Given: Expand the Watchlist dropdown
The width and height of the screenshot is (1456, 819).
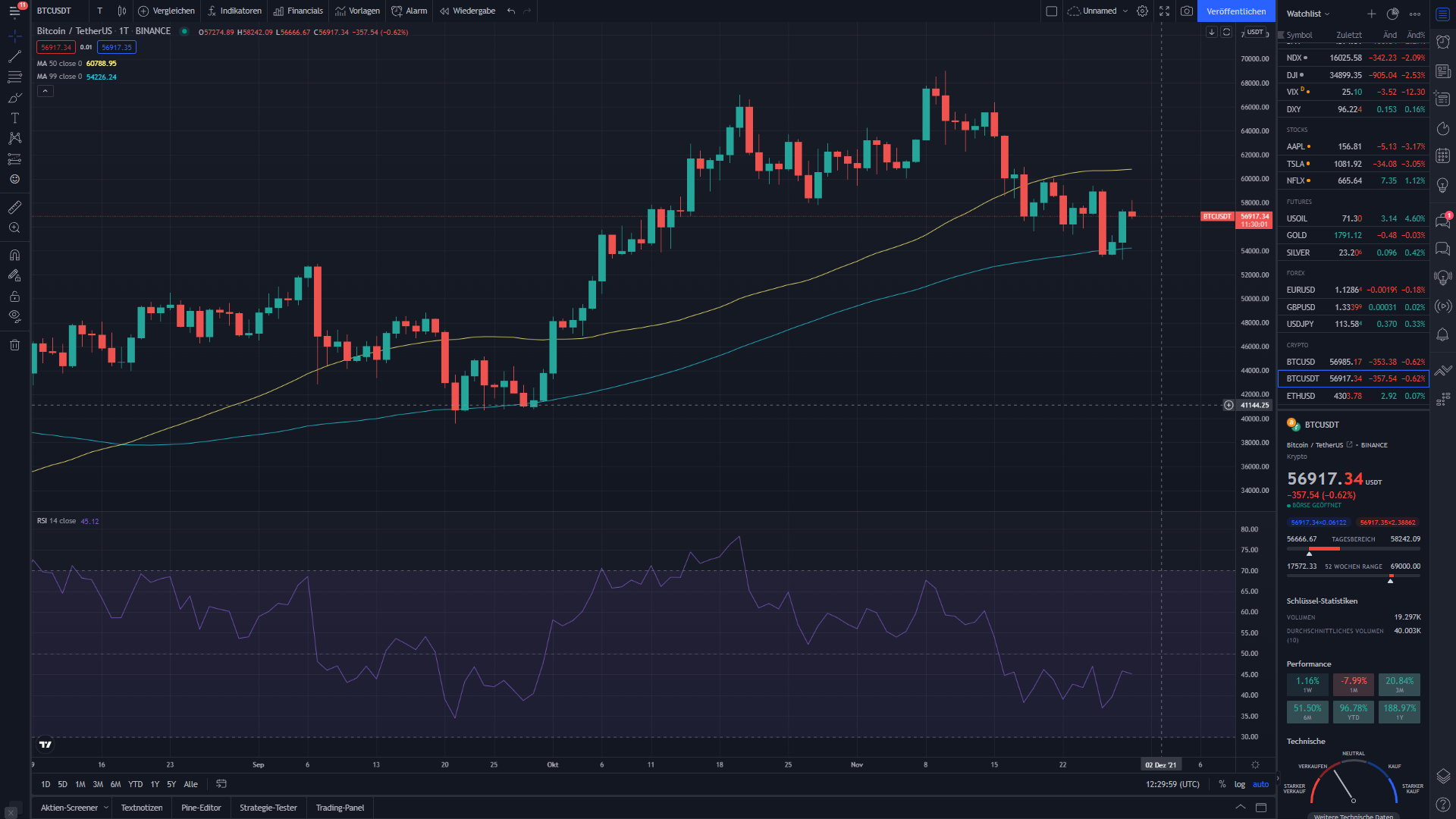Looking at the screenshot, I should (x=1308, y=14).
